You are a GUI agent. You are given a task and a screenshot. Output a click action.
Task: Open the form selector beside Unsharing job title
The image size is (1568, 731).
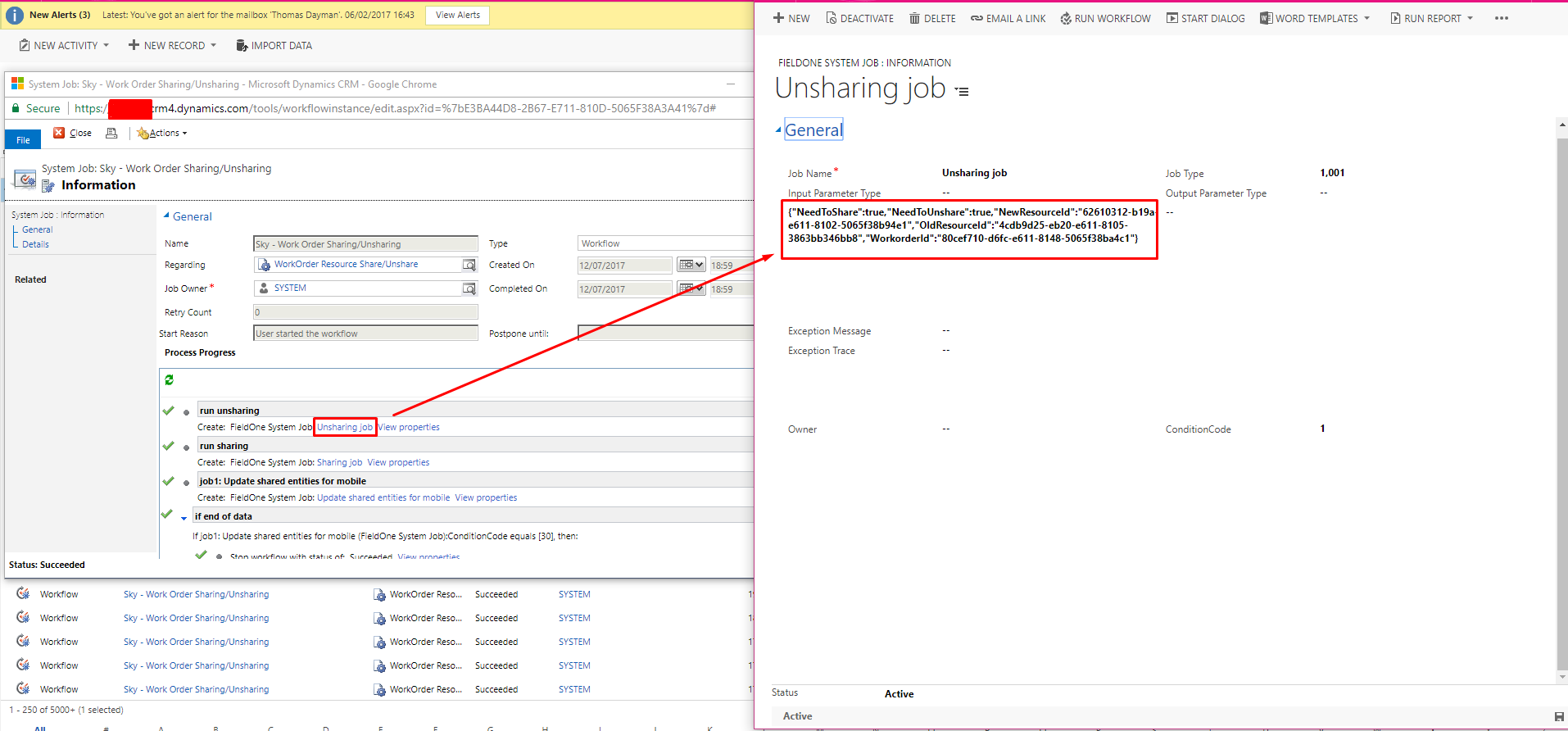pos(962,92)
